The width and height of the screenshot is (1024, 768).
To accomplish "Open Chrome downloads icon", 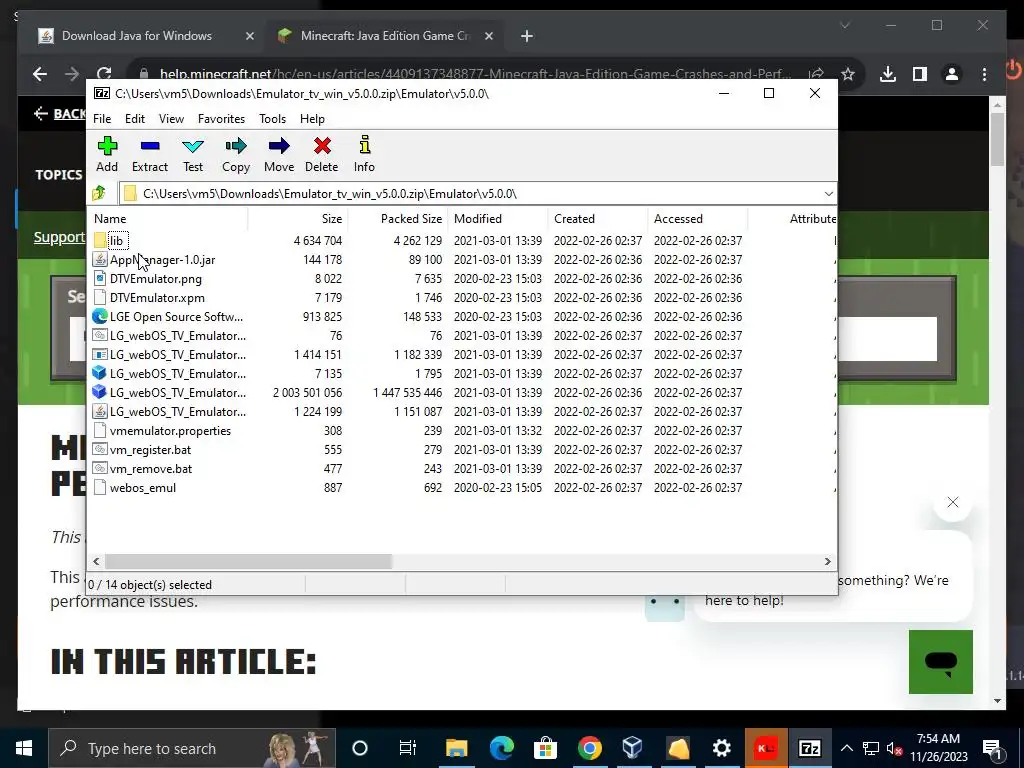I will 888,74.
